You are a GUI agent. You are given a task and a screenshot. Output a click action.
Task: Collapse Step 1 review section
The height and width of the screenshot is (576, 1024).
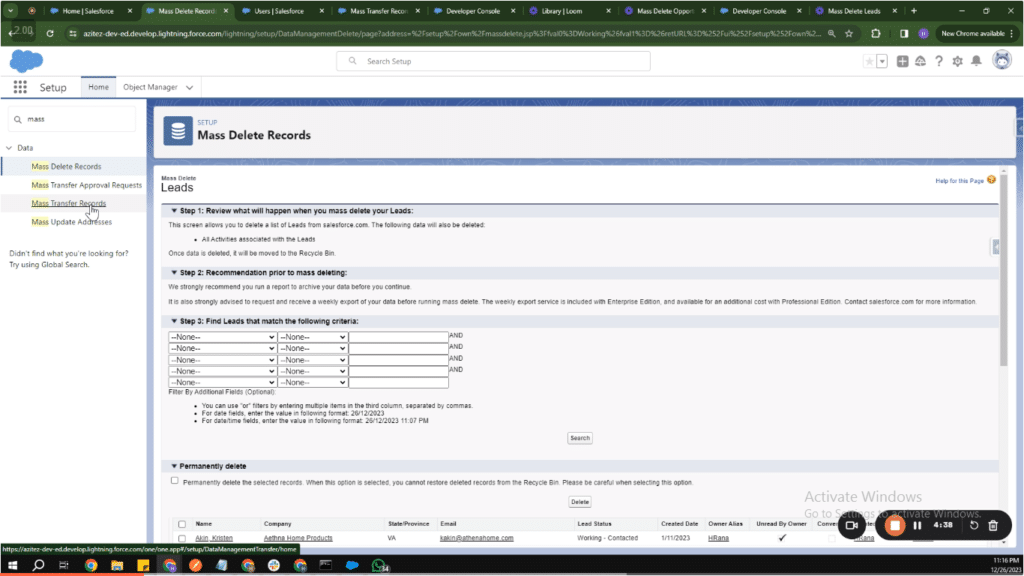tap(174, 211)
